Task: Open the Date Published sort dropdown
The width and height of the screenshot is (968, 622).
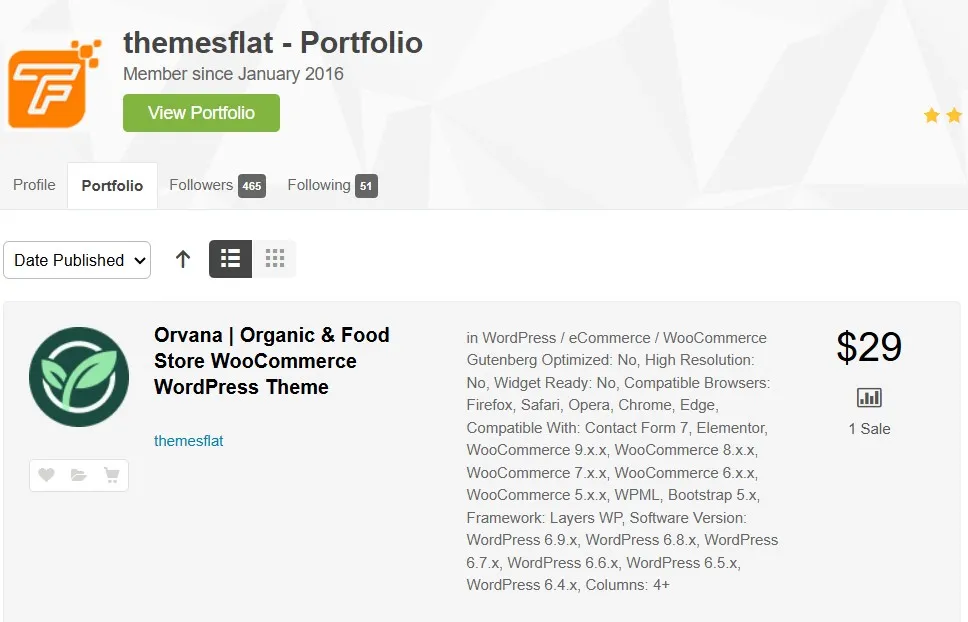Action: pyautogui.click(x=77, y=260)
